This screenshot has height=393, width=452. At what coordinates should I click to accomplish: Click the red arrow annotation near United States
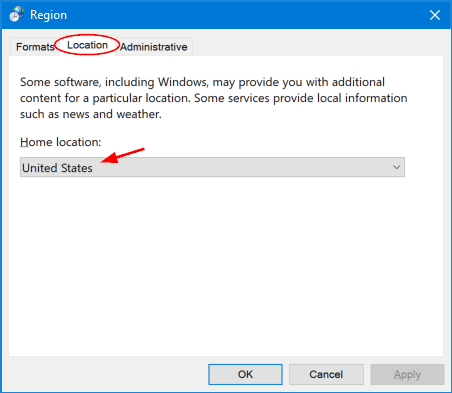pyautogui.click(x=122, y=156)
